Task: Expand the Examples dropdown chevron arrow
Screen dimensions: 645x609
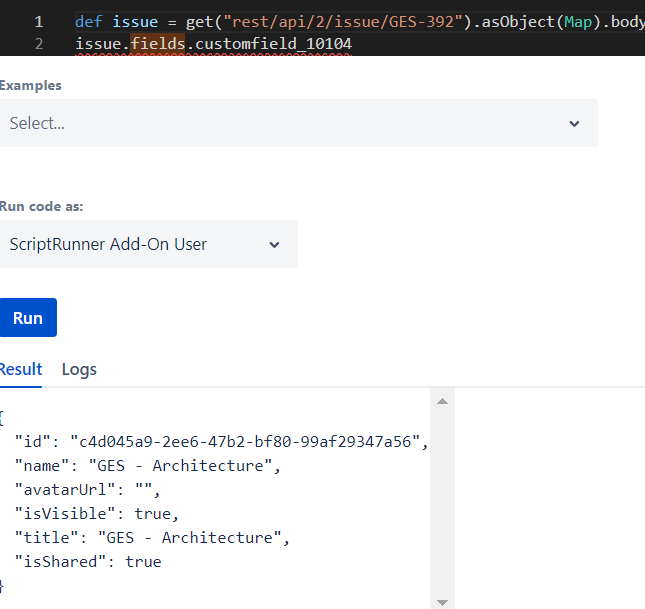Action: (x=574, y=123)
